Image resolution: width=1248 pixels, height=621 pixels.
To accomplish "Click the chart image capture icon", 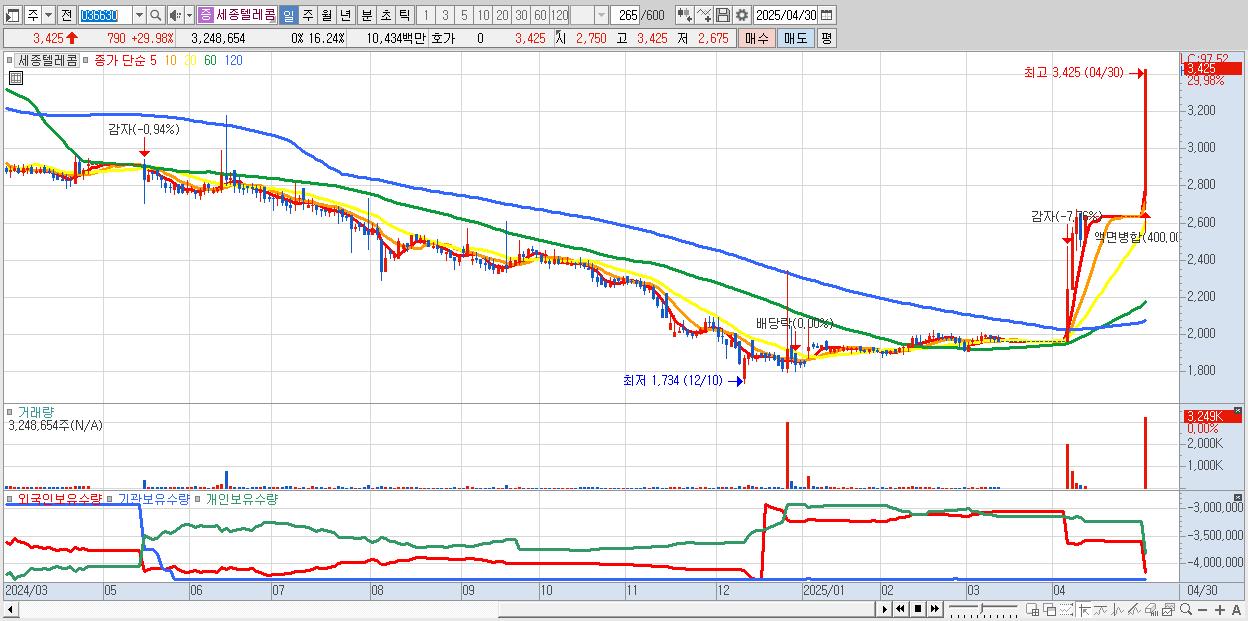I will pos(1168,609).
